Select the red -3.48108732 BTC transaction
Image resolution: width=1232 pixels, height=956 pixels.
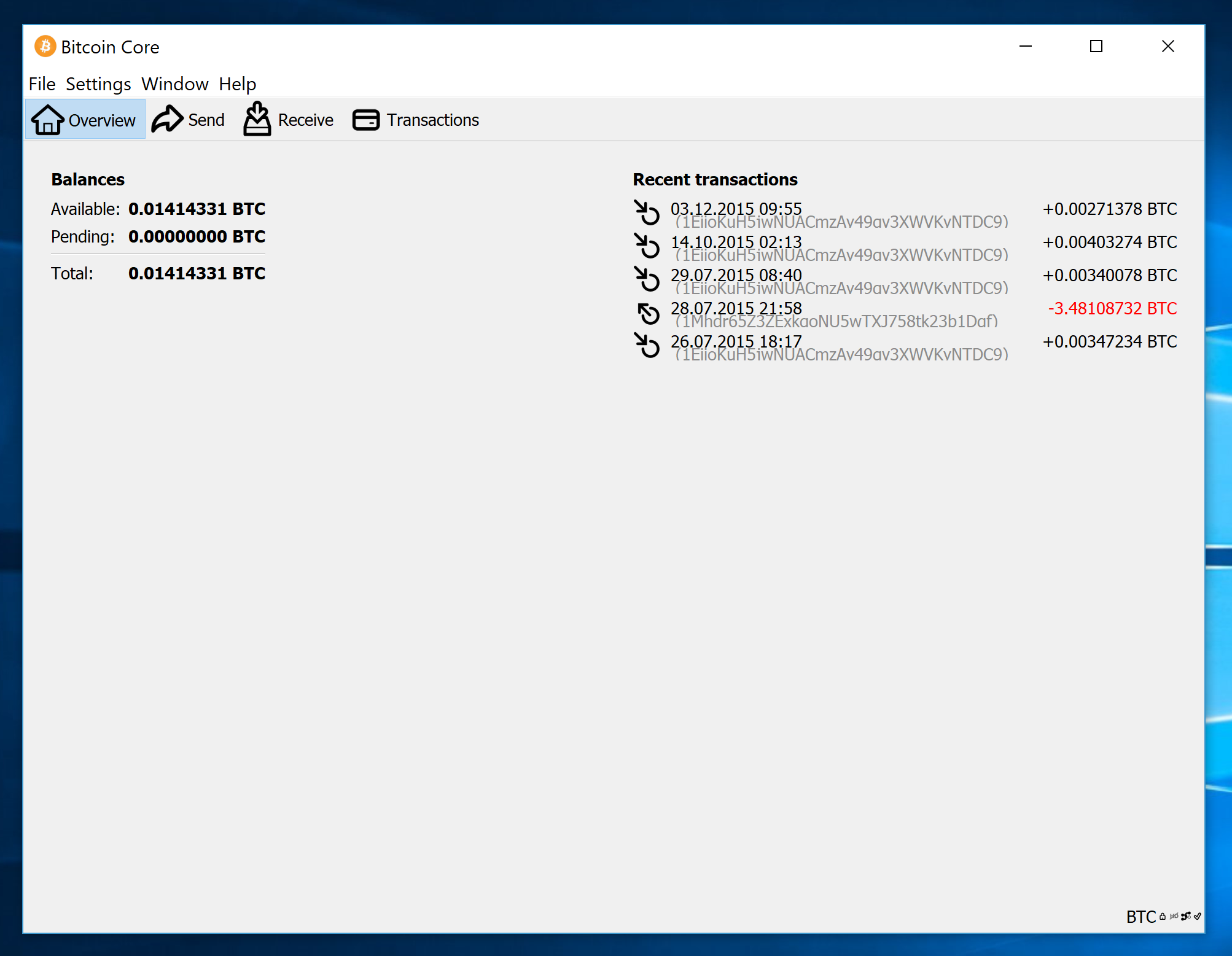[x=1112, y=309]
